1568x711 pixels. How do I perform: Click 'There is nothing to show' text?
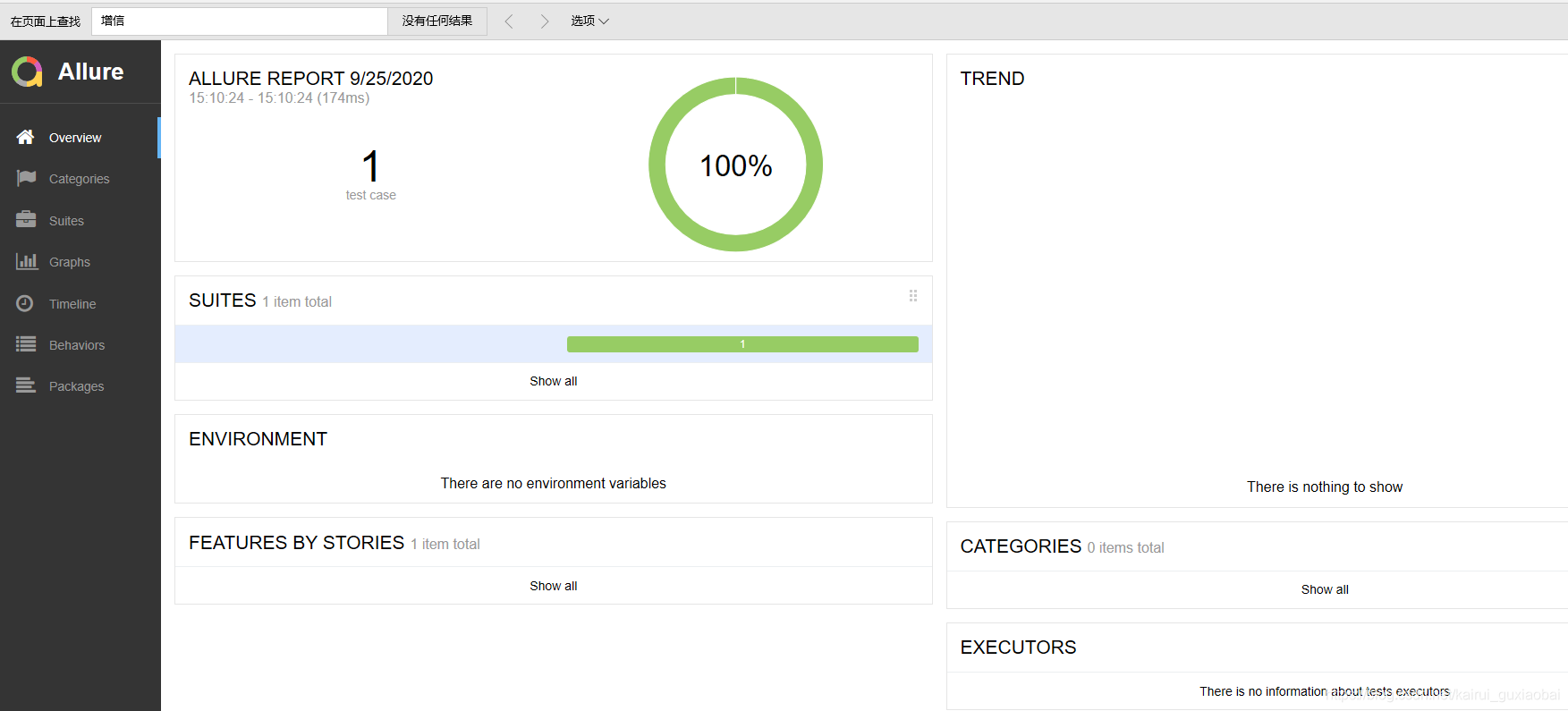coord(1325,487)
